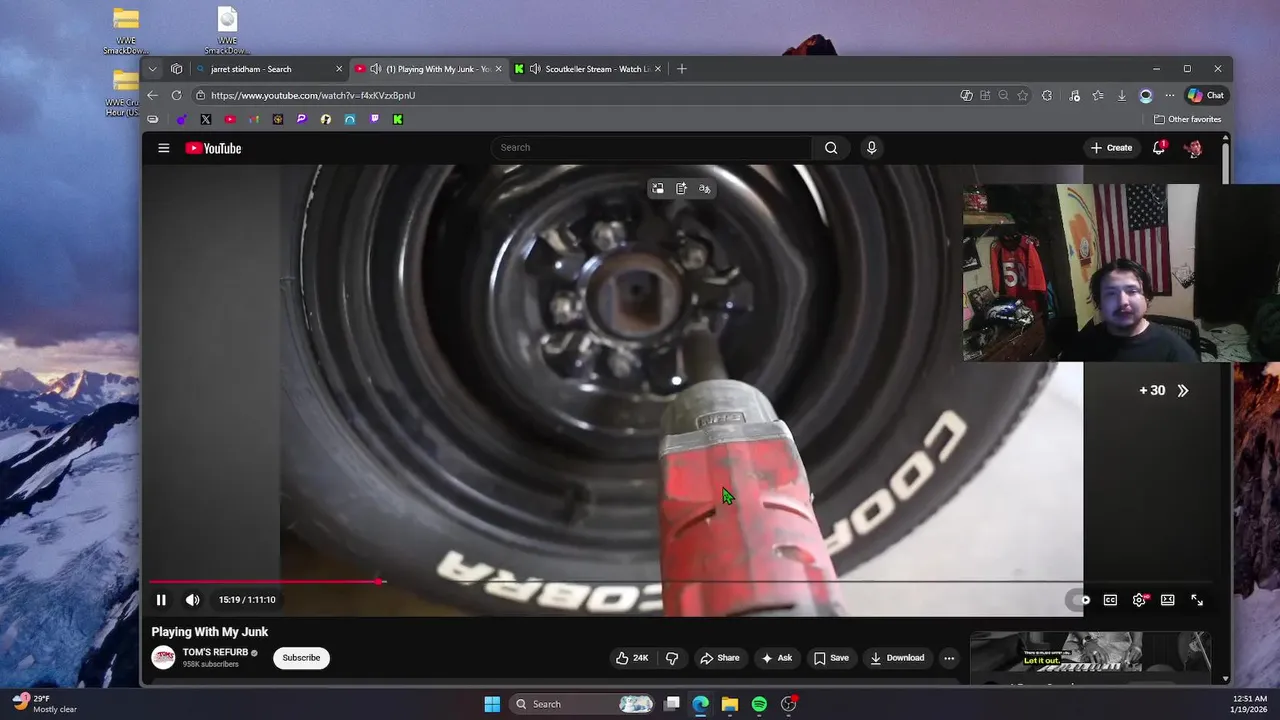Viewport: 1280px width, 720px height.
Task: Open the YouTube notifications bell
Action: tap(1159, 148)
